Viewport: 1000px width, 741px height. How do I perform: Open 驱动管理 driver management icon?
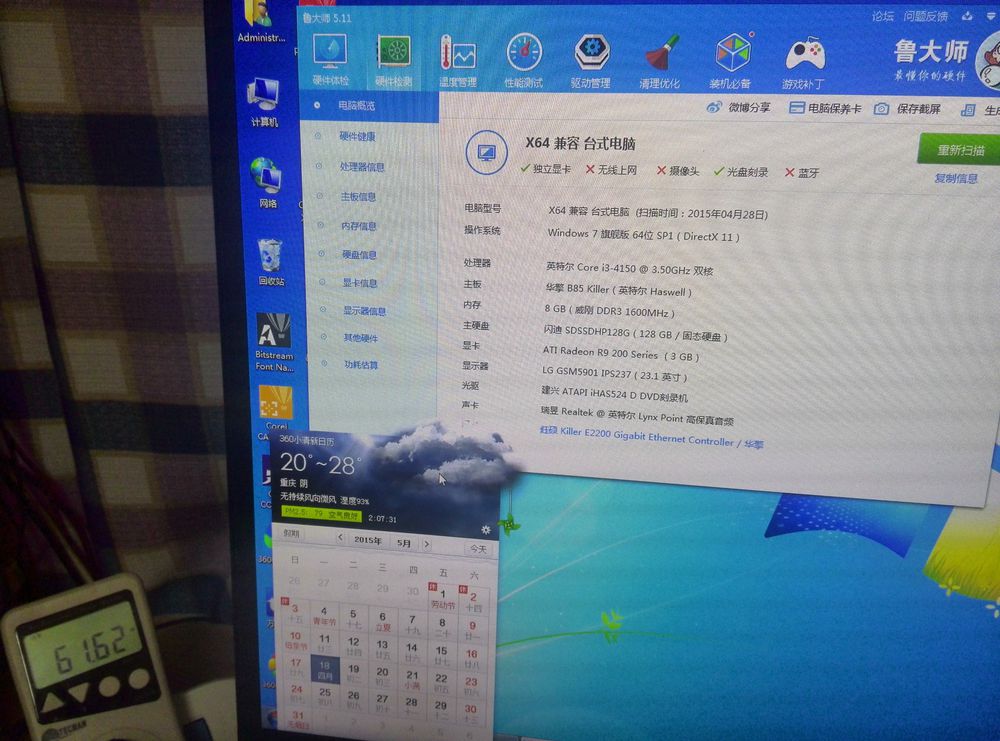(x=591, y=61)
